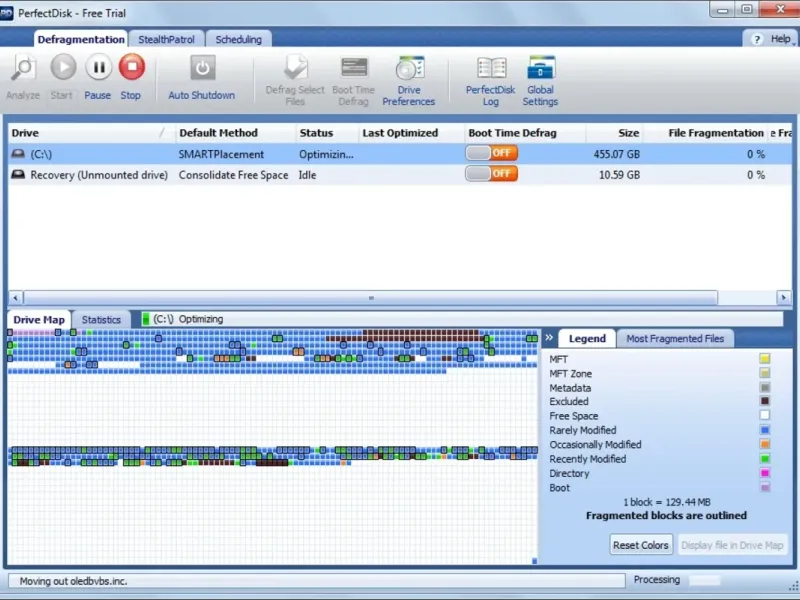Collapse legend panel with double-chevron
Viewport: 800px width, 600px height.
coord(549,337)
